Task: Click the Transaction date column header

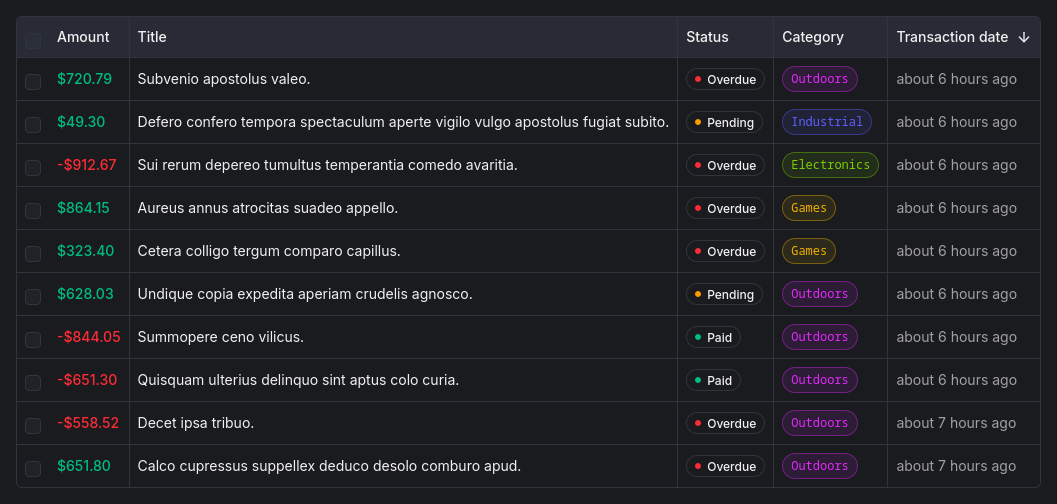Action: pyautogui.click(x=952, y=37)
